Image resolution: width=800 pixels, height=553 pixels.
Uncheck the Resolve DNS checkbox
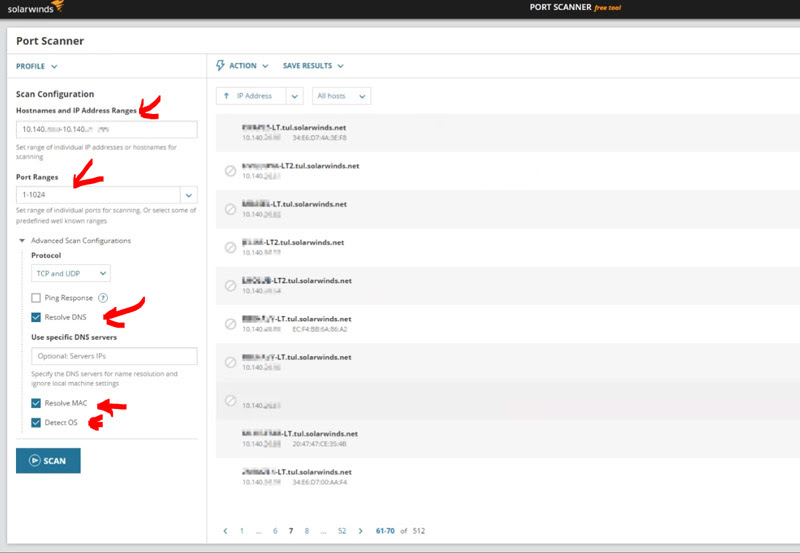[36, 317]
